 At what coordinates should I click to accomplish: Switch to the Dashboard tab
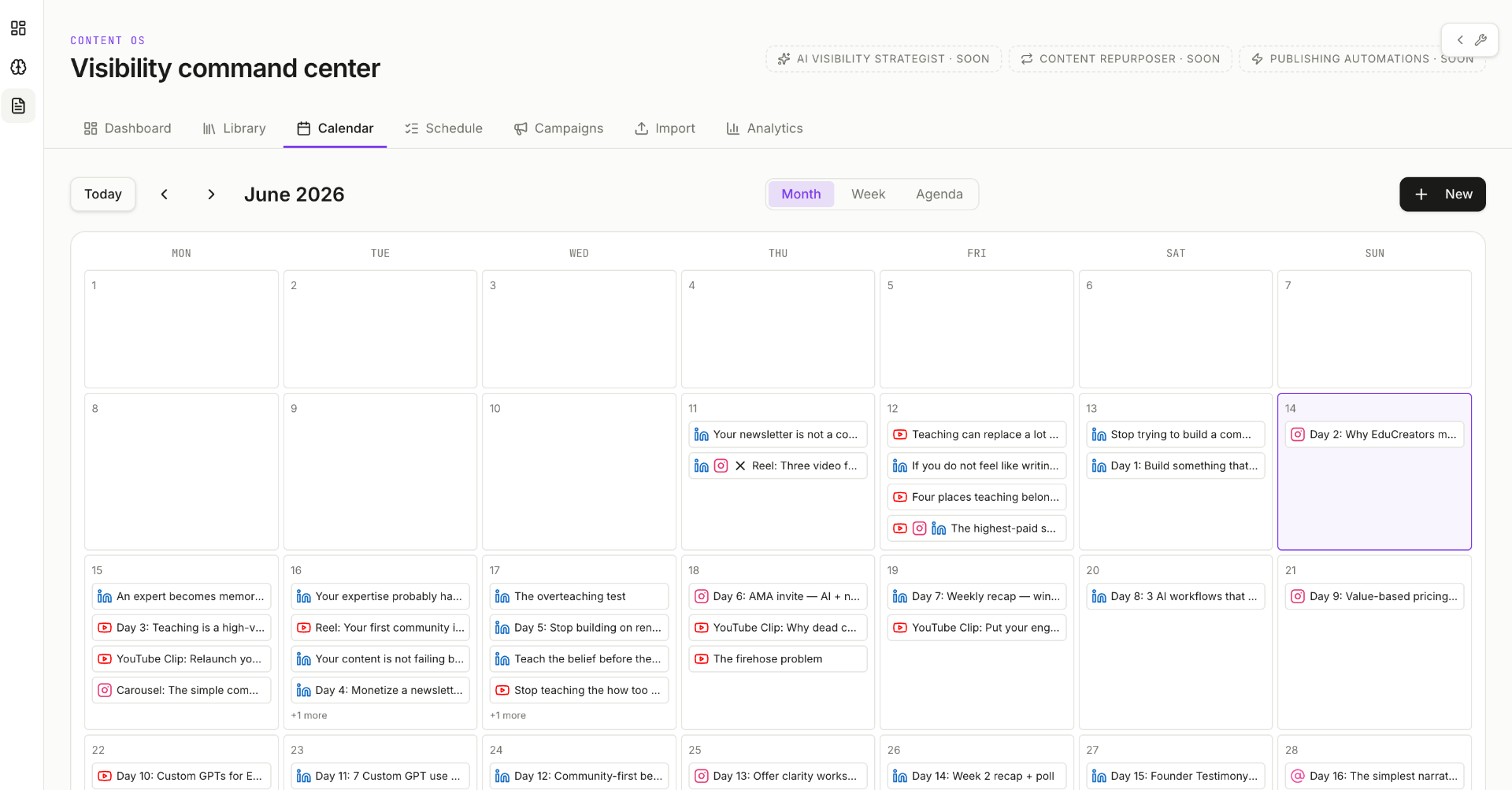click(x=128, y=128)
